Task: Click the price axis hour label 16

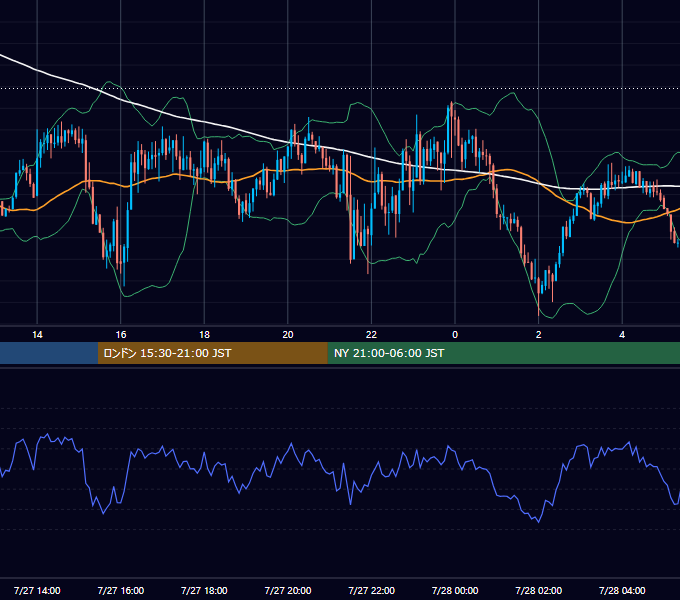Action: point(121,335)
